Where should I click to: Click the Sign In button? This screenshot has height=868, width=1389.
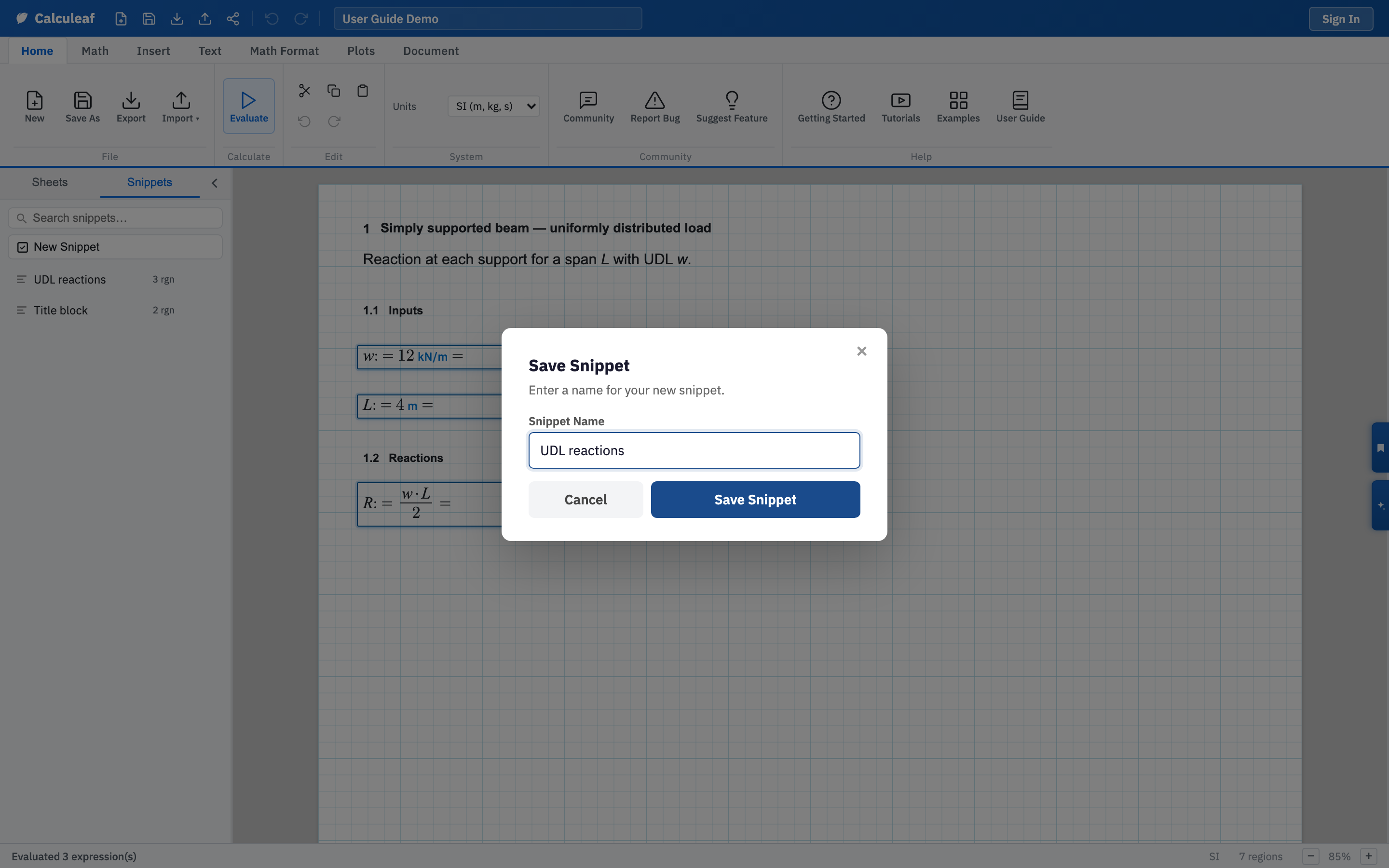click(x=1341, y=19)
